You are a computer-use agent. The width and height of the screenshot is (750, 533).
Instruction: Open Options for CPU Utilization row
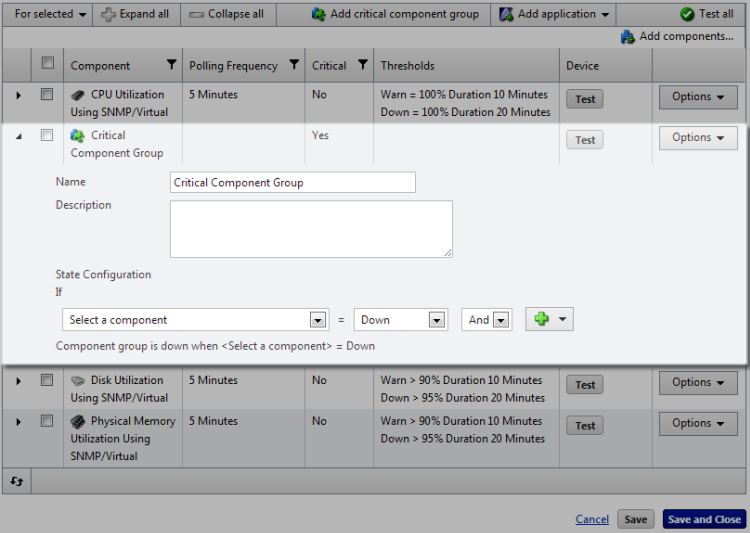point(698,97)
